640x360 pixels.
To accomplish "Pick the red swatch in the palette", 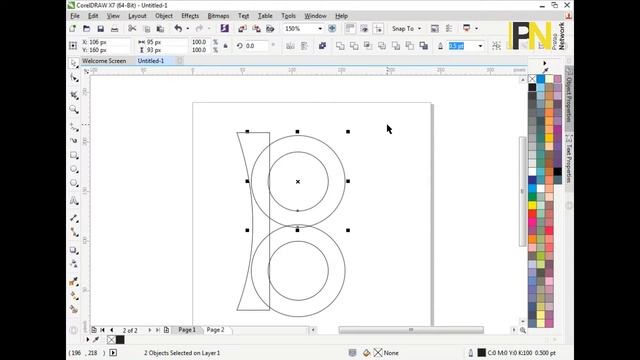I will [x=532, y=213].
